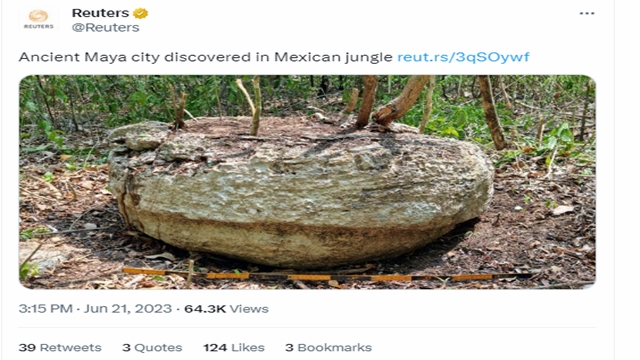View the 124 Likes list
640x360 pixels.
[x=234, y=347]
